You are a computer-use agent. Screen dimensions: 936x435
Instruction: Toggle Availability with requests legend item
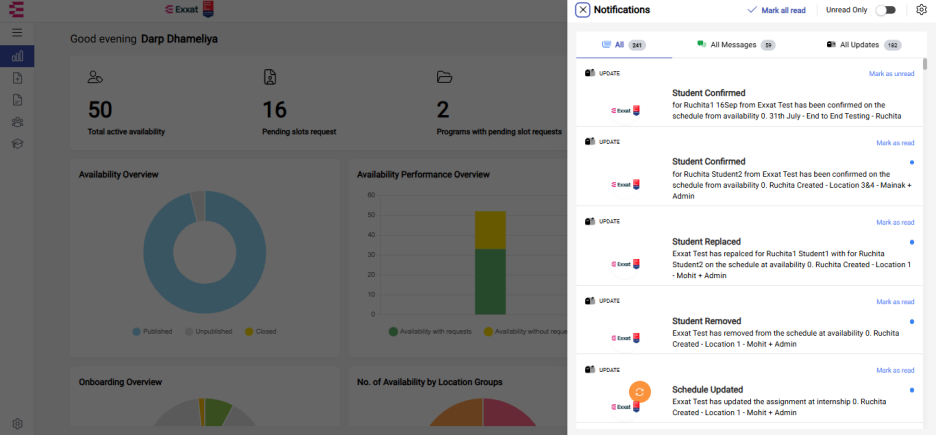(x=430, y=331)
